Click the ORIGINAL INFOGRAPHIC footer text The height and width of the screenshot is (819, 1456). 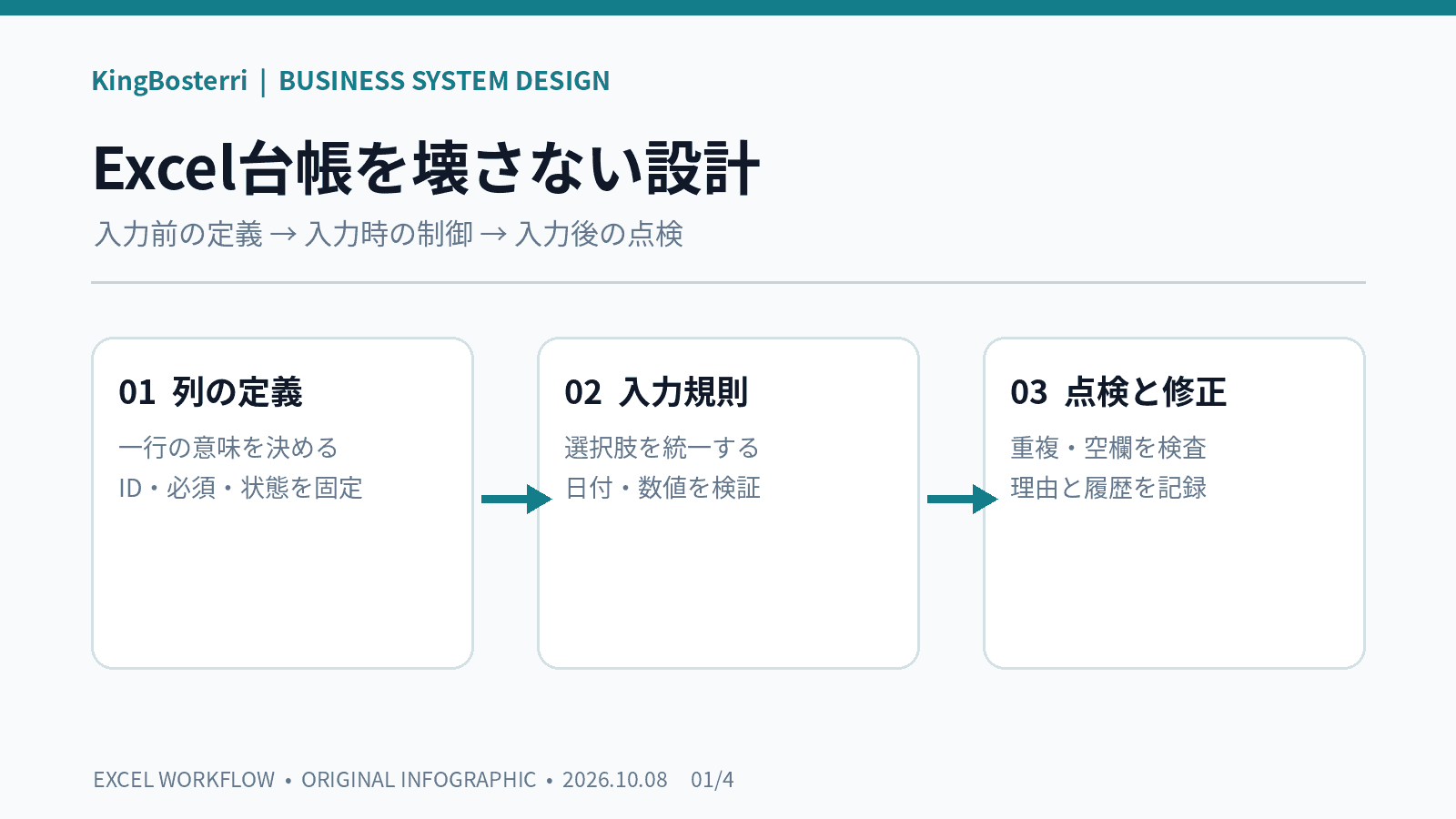pos(419,780)
